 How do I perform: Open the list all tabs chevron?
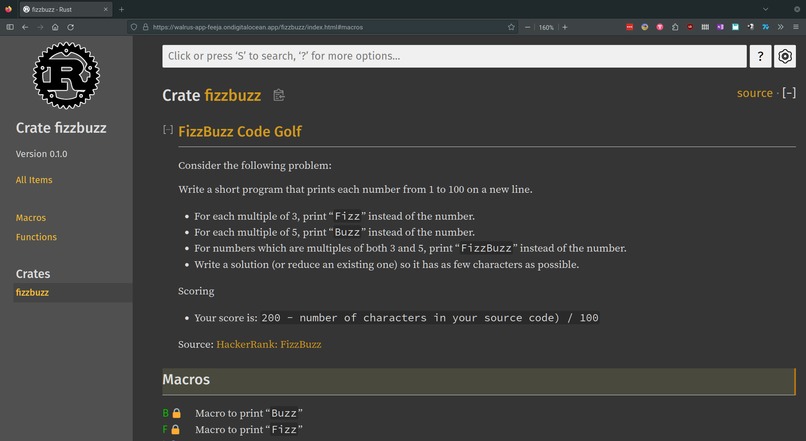coord(765,9)
